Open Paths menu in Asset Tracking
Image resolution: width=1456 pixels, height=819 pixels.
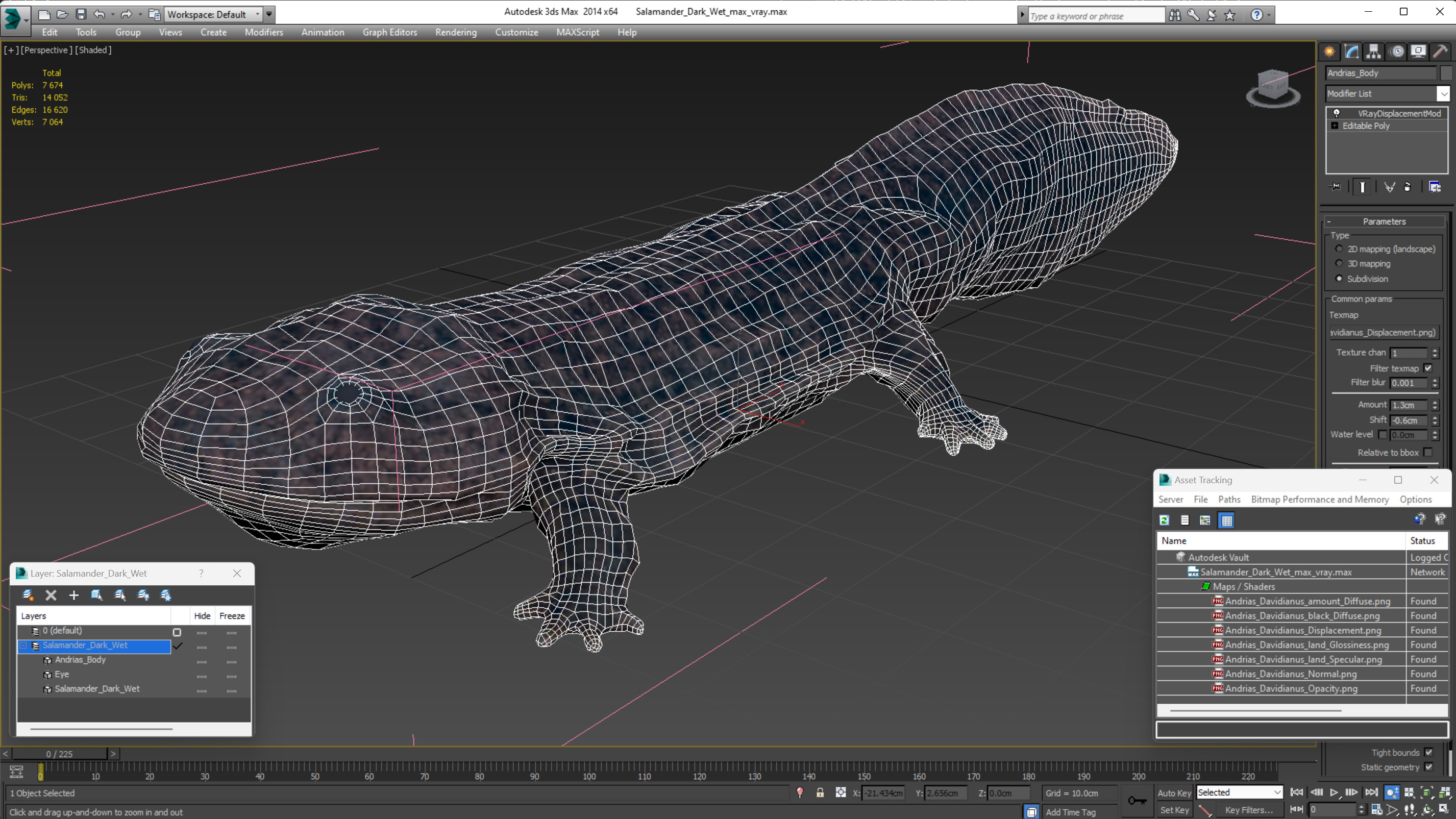pyautogui.click(x=1229, y=499)
